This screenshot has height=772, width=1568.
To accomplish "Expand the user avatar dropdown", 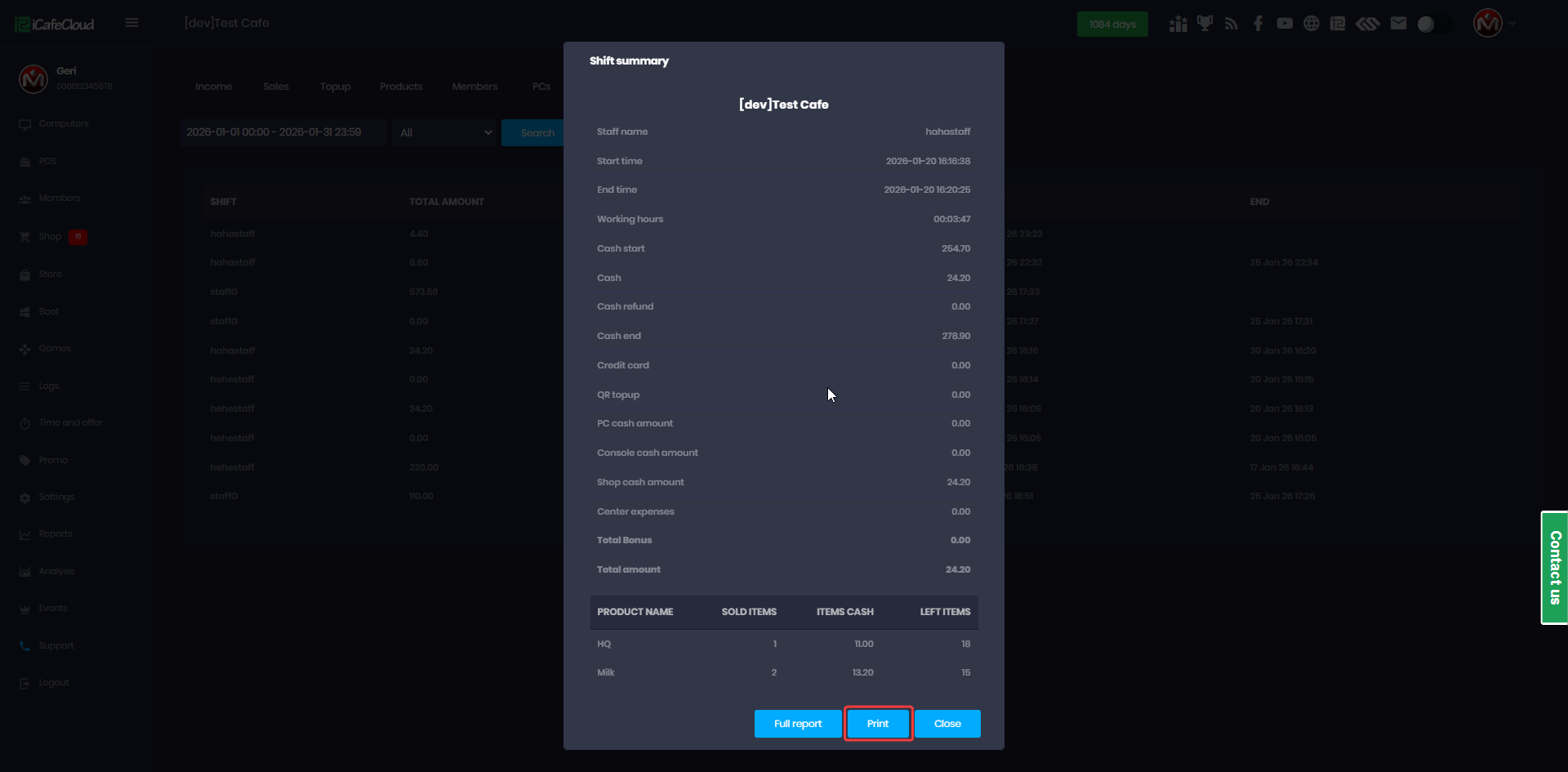I will tap(1494, 24).
